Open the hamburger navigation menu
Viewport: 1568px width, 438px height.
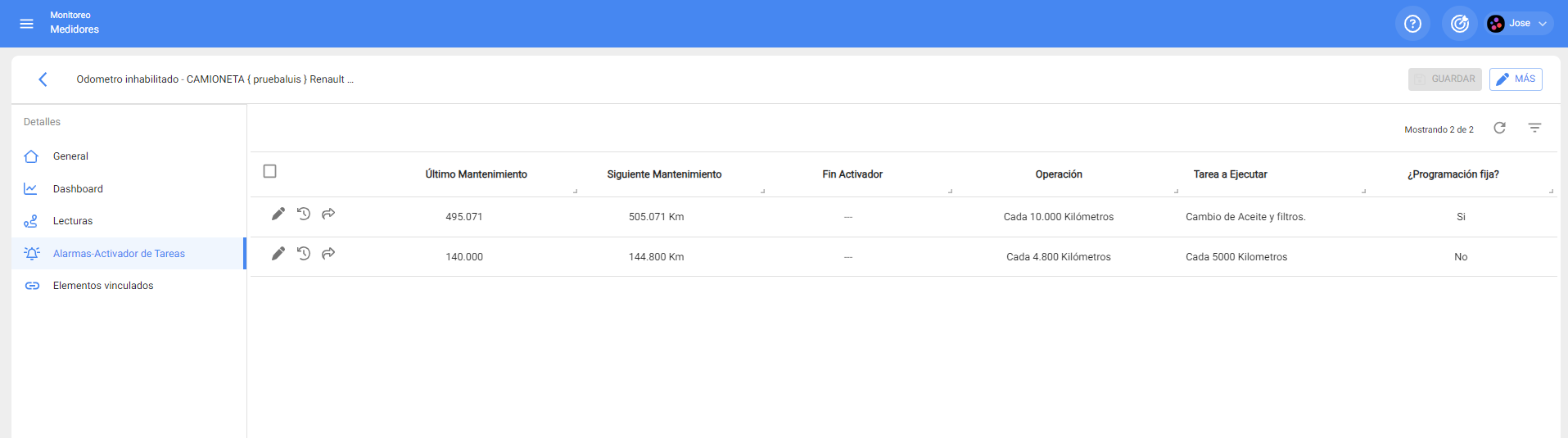click(26, 24)
